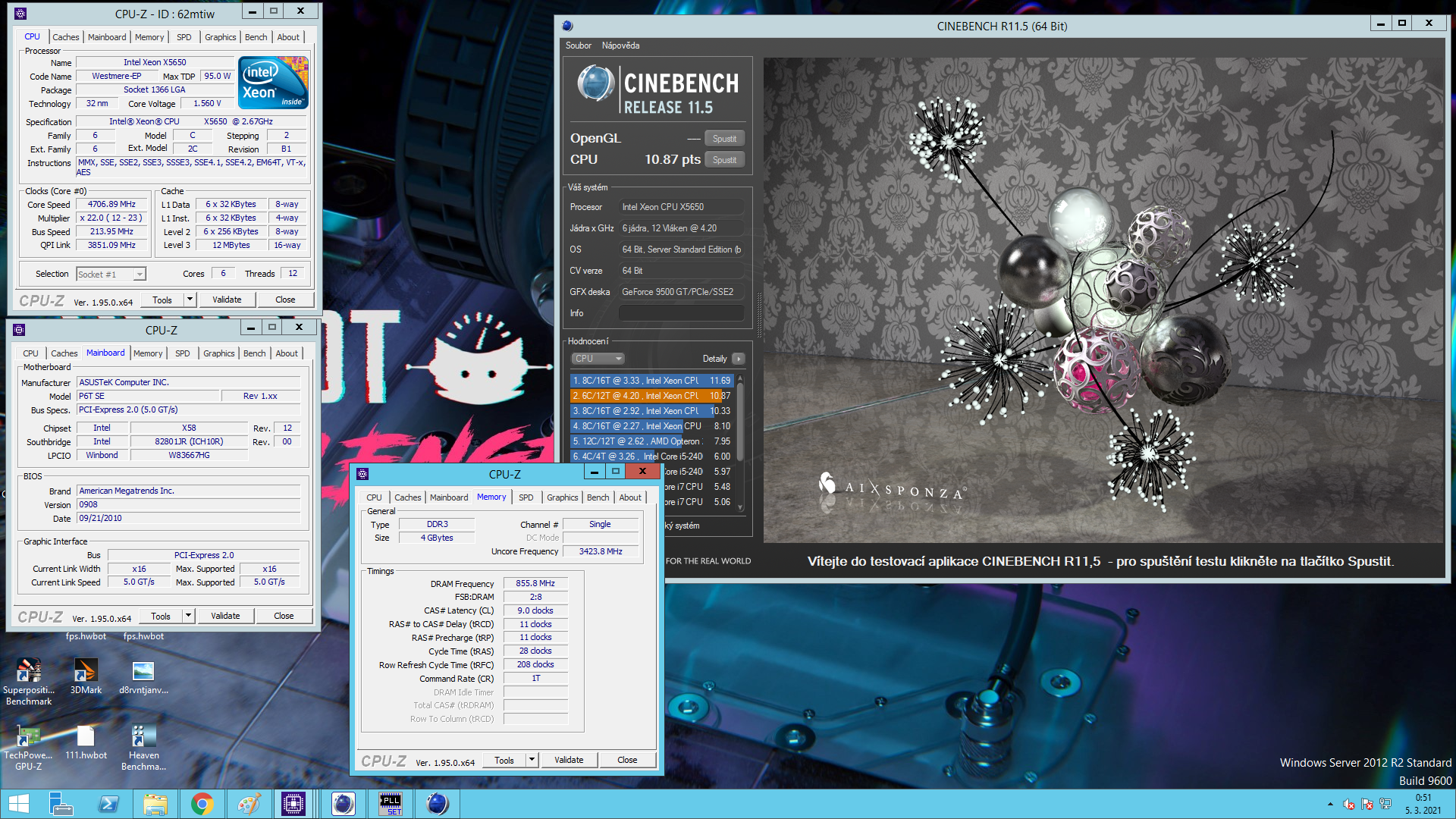The height and width of the screenshot is (819, 1456).
Task: Switch to Caches tab in top CPU-Z window
Action: (65, 37)
